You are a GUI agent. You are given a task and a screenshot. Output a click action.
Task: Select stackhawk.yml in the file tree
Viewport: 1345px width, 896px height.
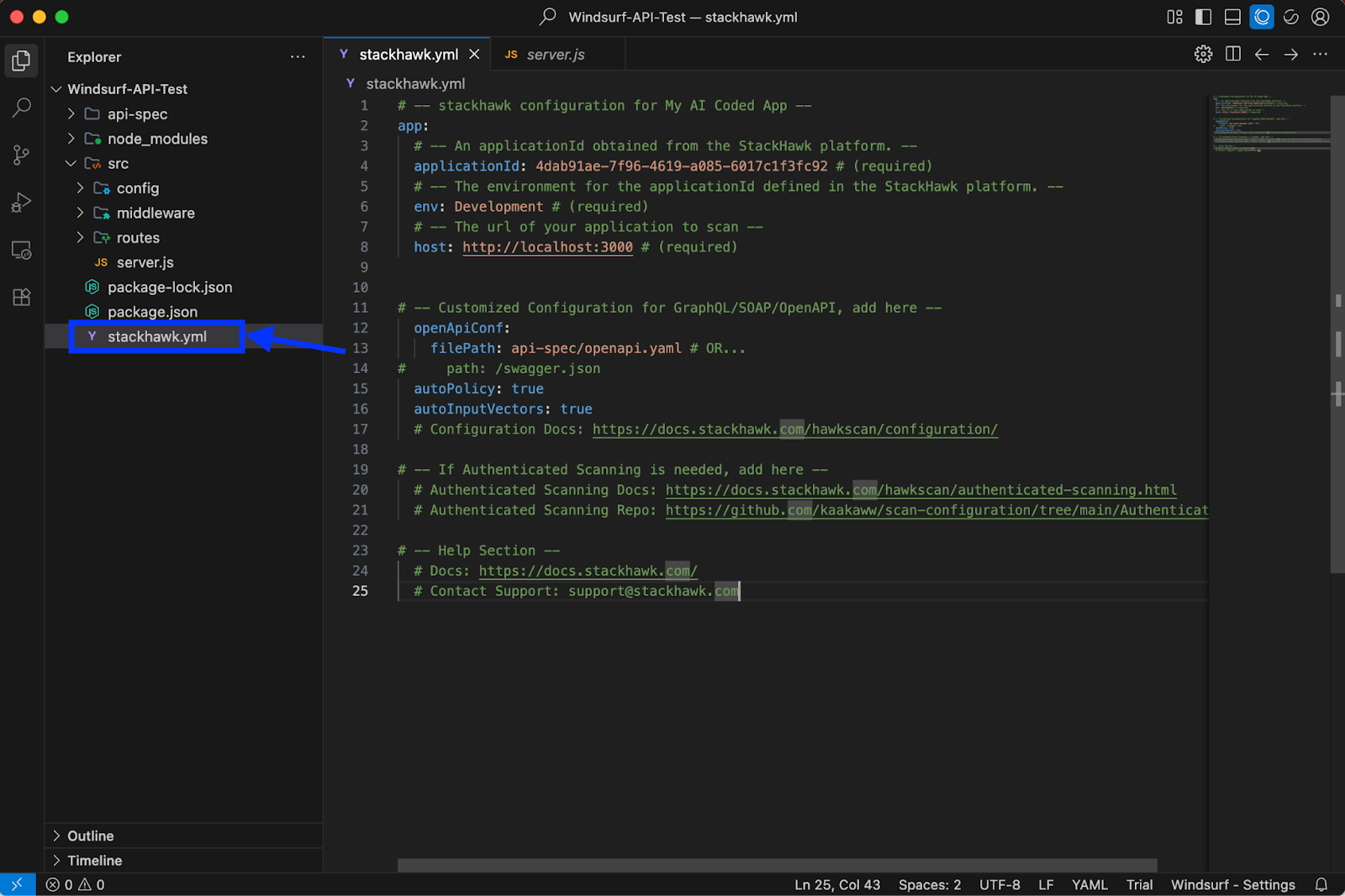(x=183, y=336)
